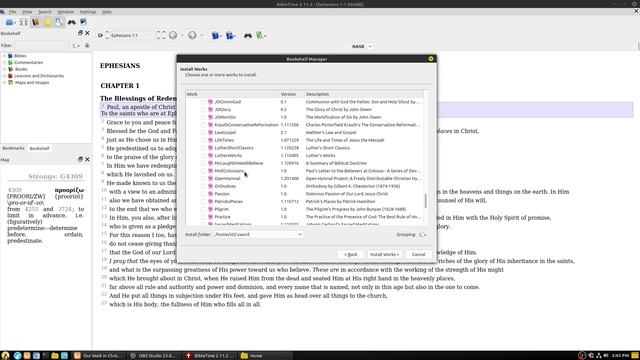Check the JOGlory work checkbox
This screenshot has height=360, width=640.
pos(203,109)
